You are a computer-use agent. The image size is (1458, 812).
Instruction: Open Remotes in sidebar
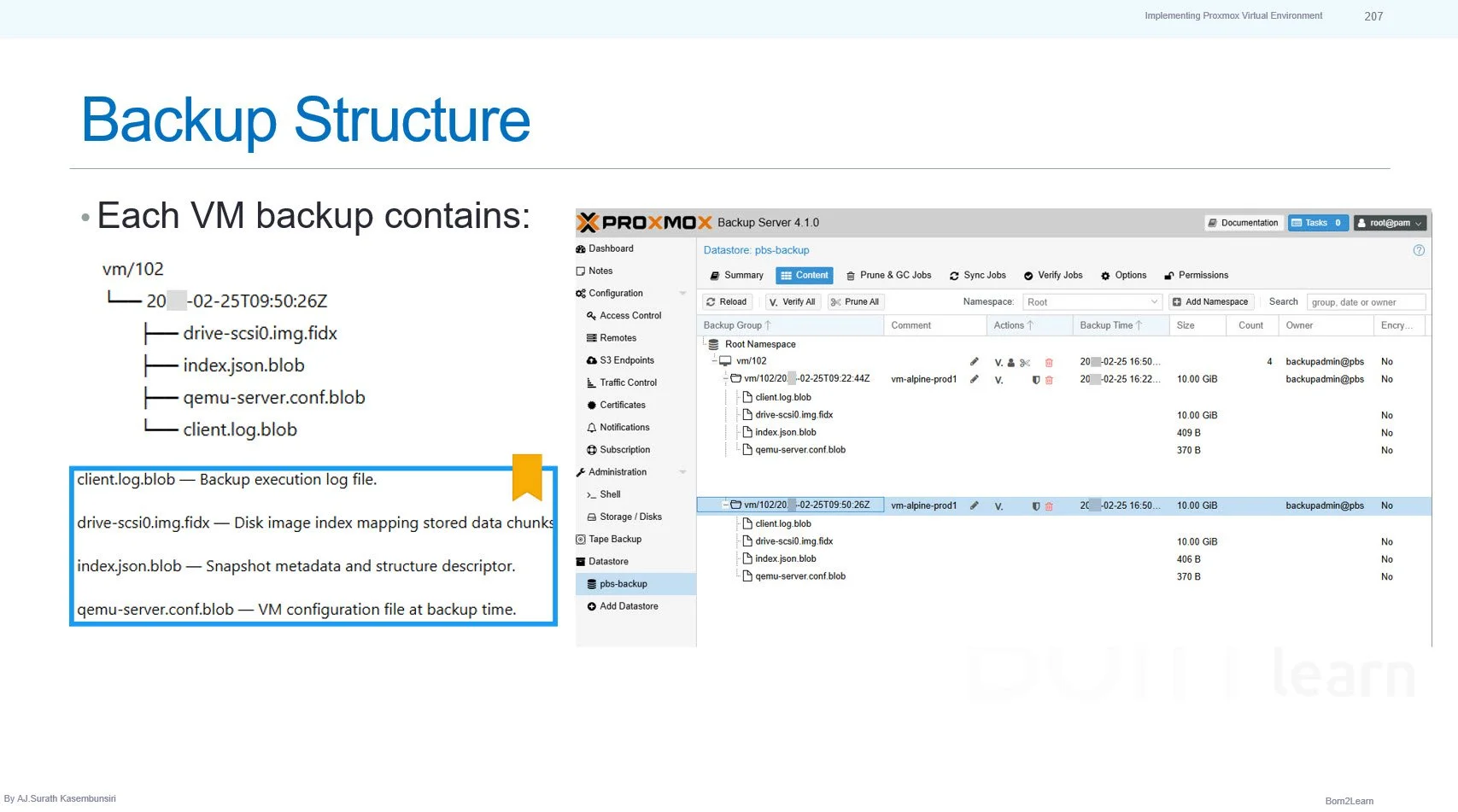point(612,338)
